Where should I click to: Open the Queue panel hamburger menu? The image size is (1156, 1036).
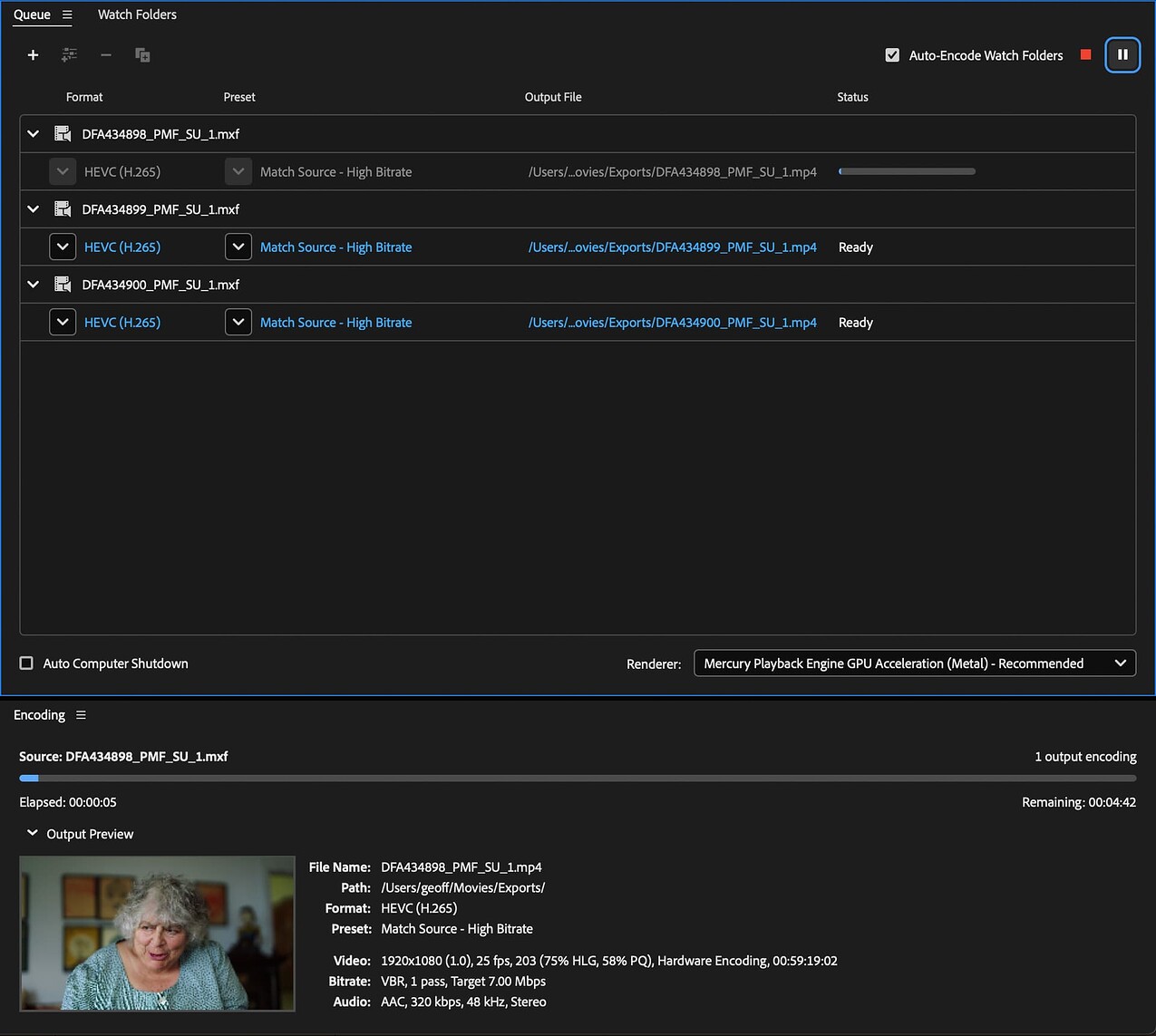(68, 15)
